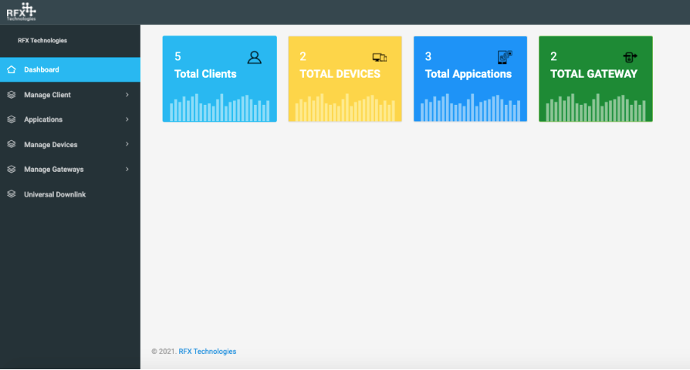Click the bar chart on Total Applications card
Image resolution: width=690 pixels, height=370 pixels.
coord(470,107)
